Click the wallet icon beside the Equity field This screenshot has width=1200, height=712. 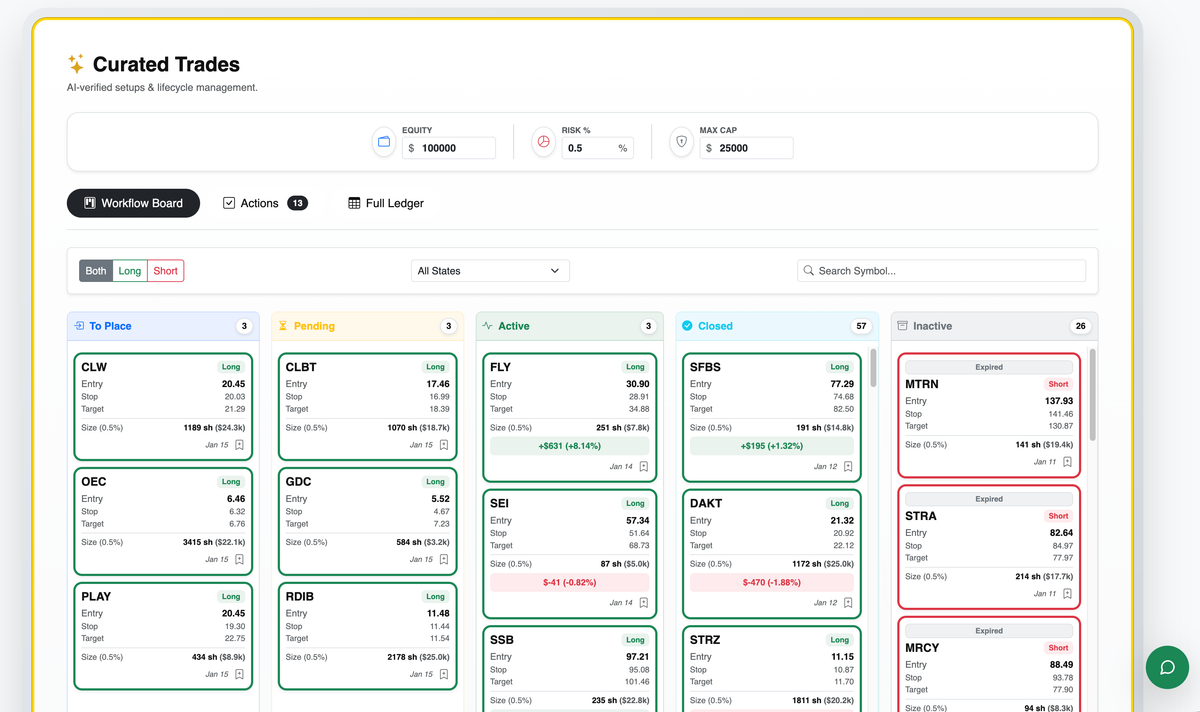click(383, 142)
